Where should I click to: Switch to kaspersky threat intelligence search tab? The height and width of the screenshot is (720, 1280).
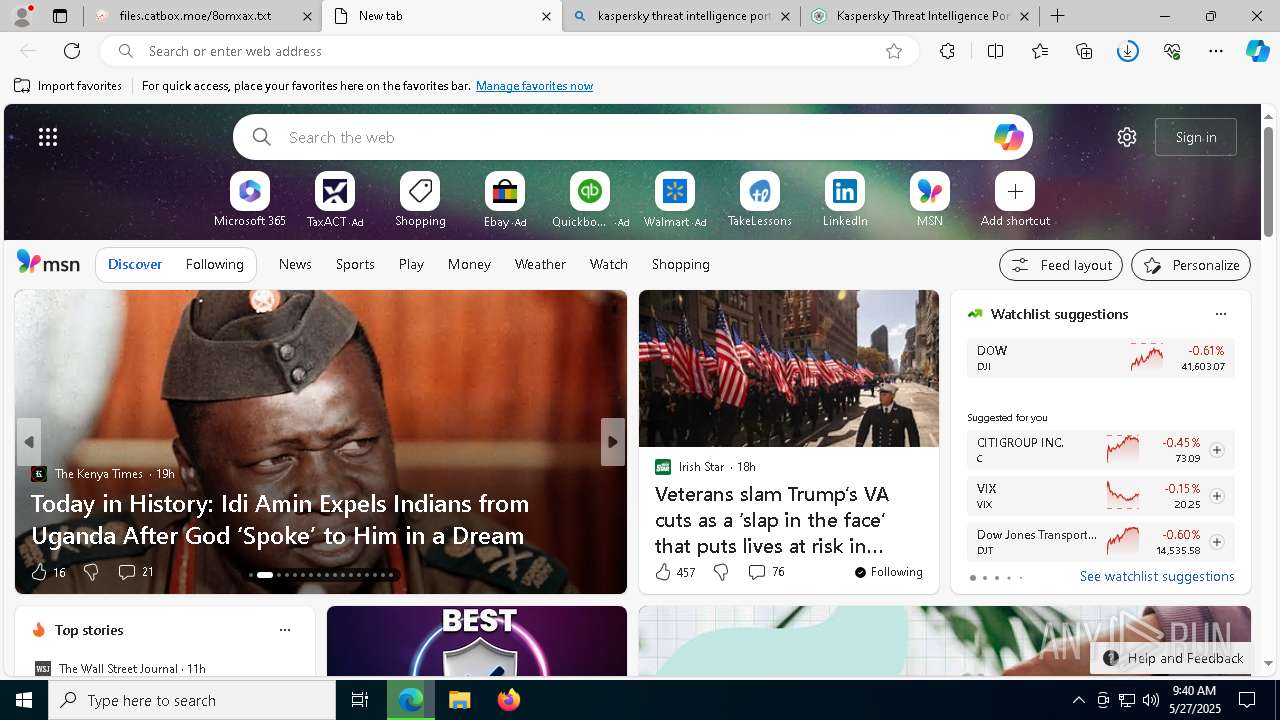point(681,16)
